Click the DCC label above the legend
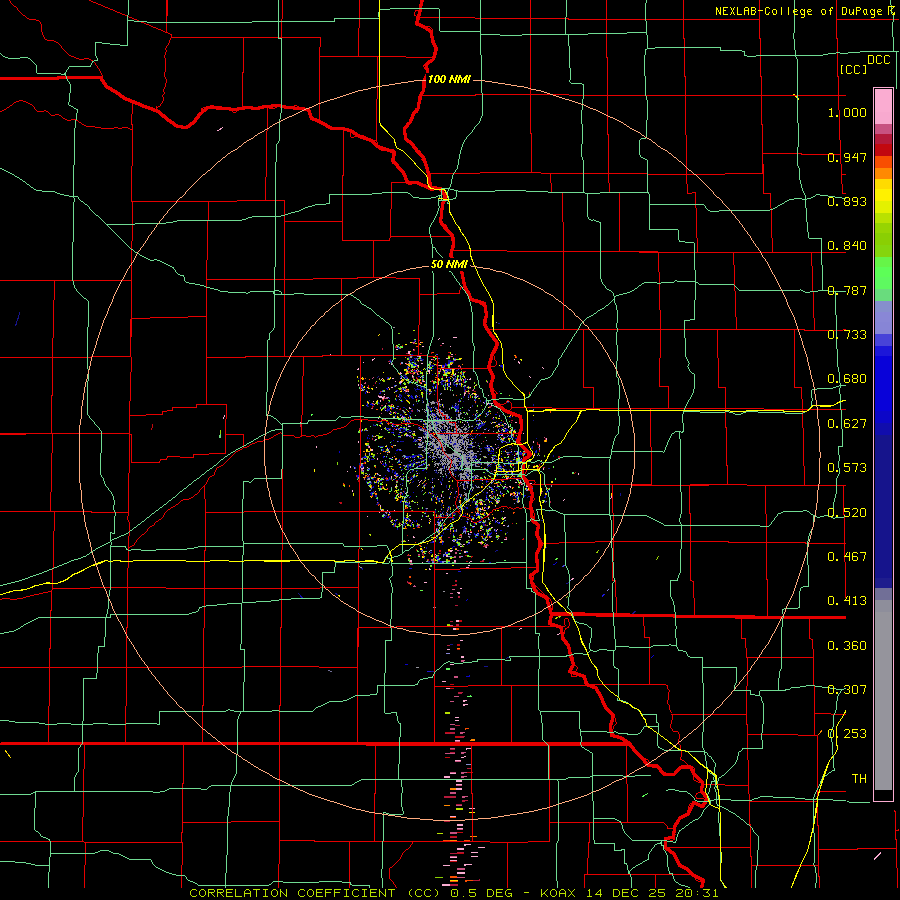900x900 pixels. tap(879, 60)
